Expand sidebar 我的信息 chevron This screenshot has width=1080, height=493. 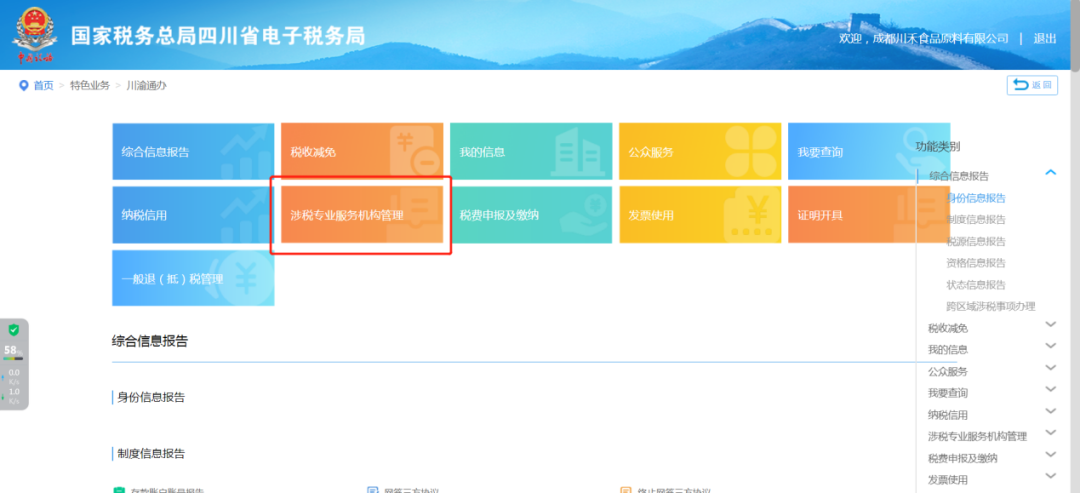click(1050, 346)
